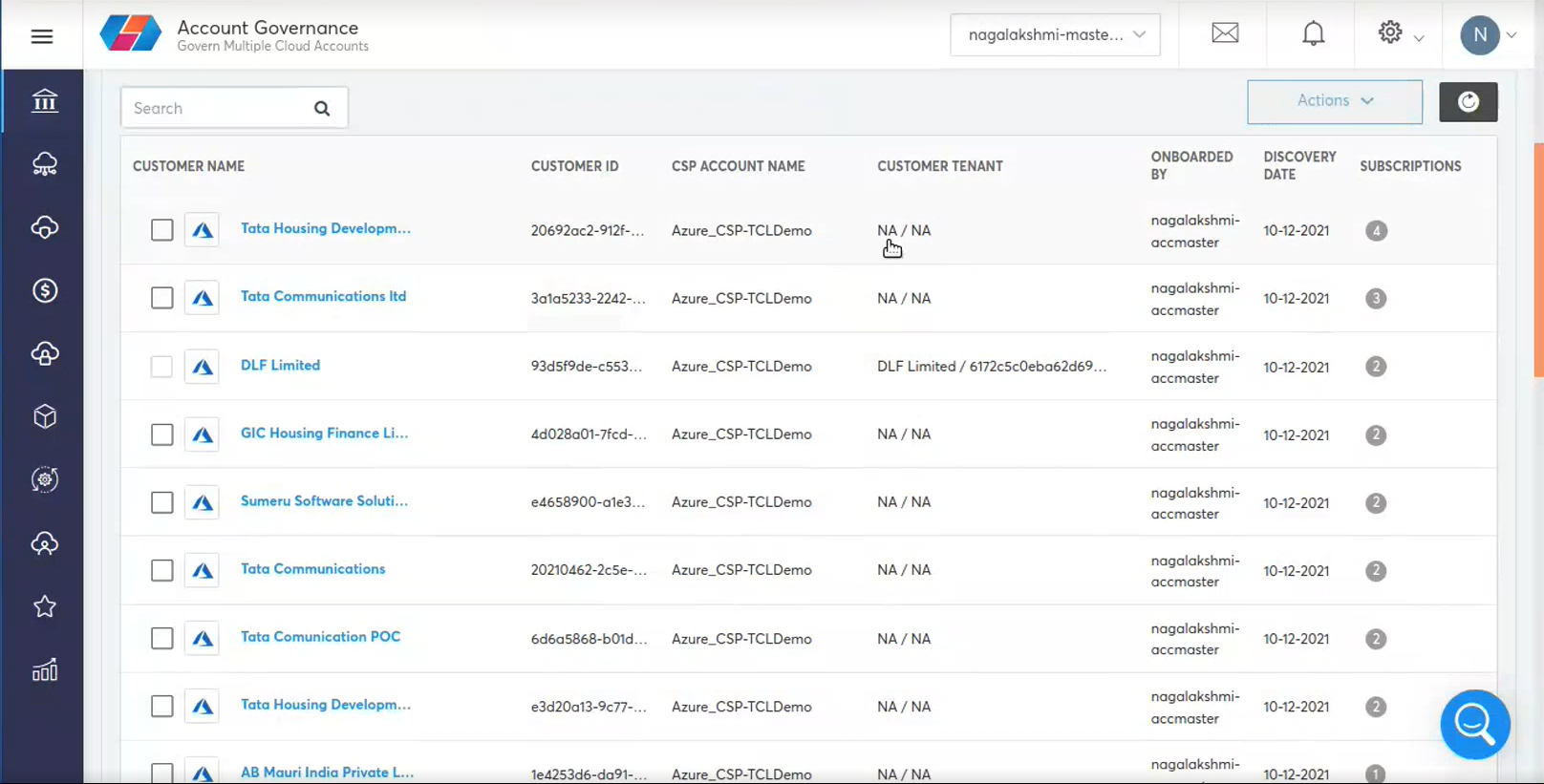This screenshot has height=784, width=1544.
Task: Open the mail envelope icon
Action: 1225,33
